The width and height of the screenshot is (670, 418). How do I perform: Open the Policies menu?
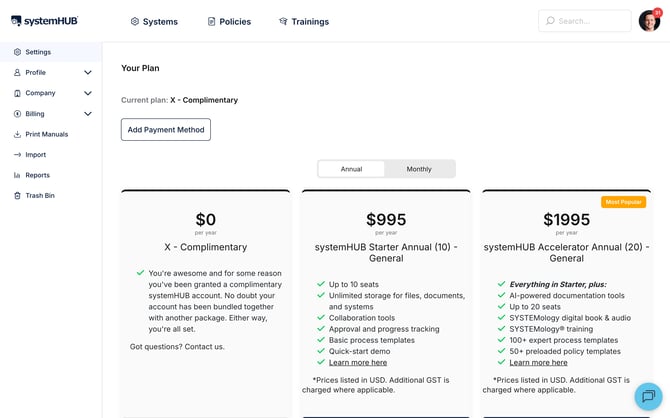[x=229, y=21]
